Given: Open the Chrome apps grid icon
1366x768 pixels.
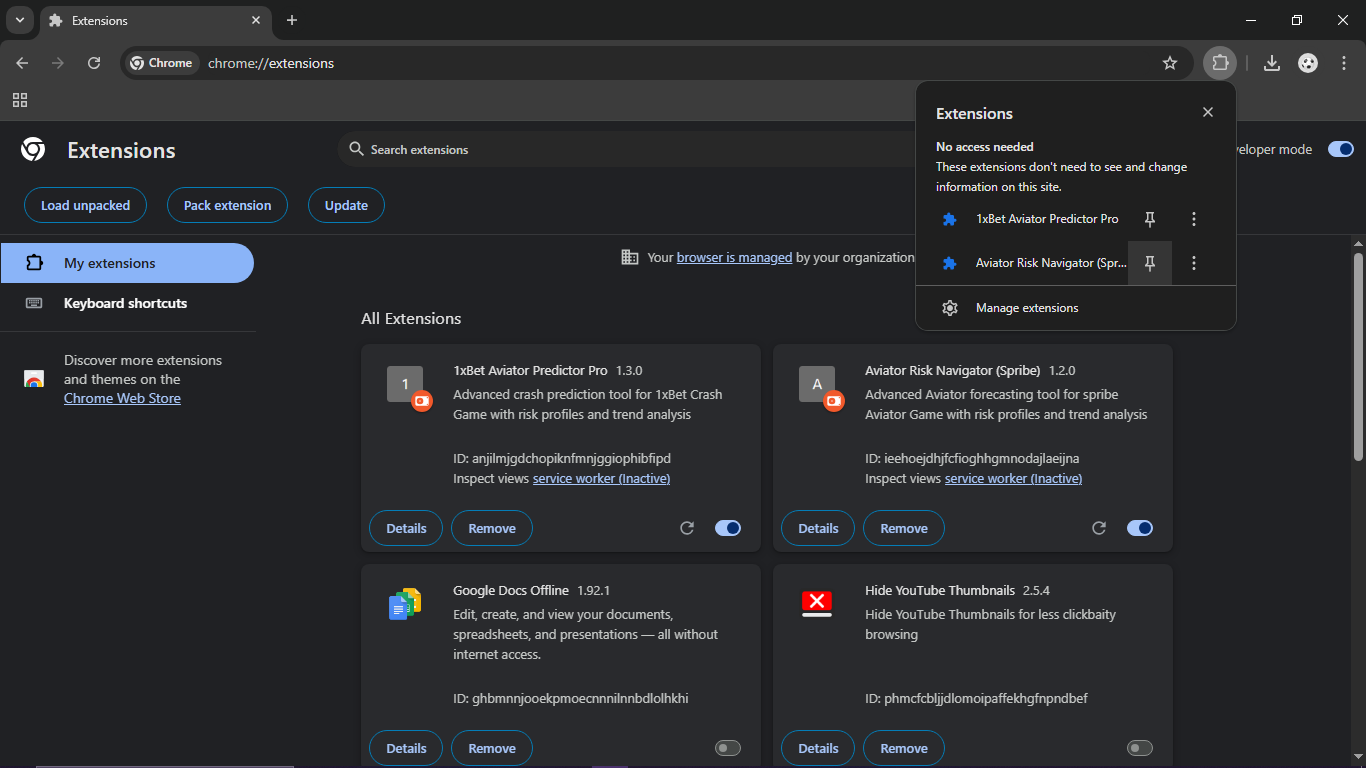Looking at the screenshot, I should [x=20, y=100].
